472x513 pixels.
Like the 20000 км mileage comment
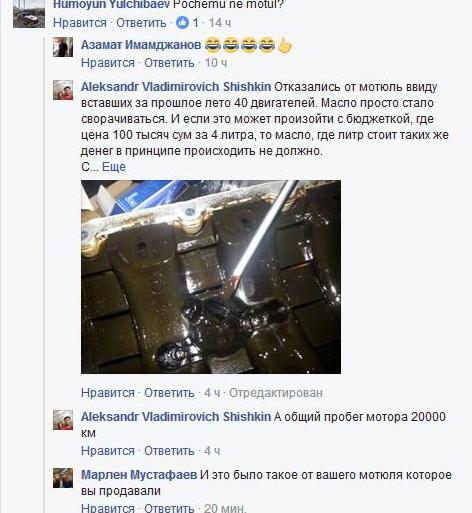click(x=108, y=451)
